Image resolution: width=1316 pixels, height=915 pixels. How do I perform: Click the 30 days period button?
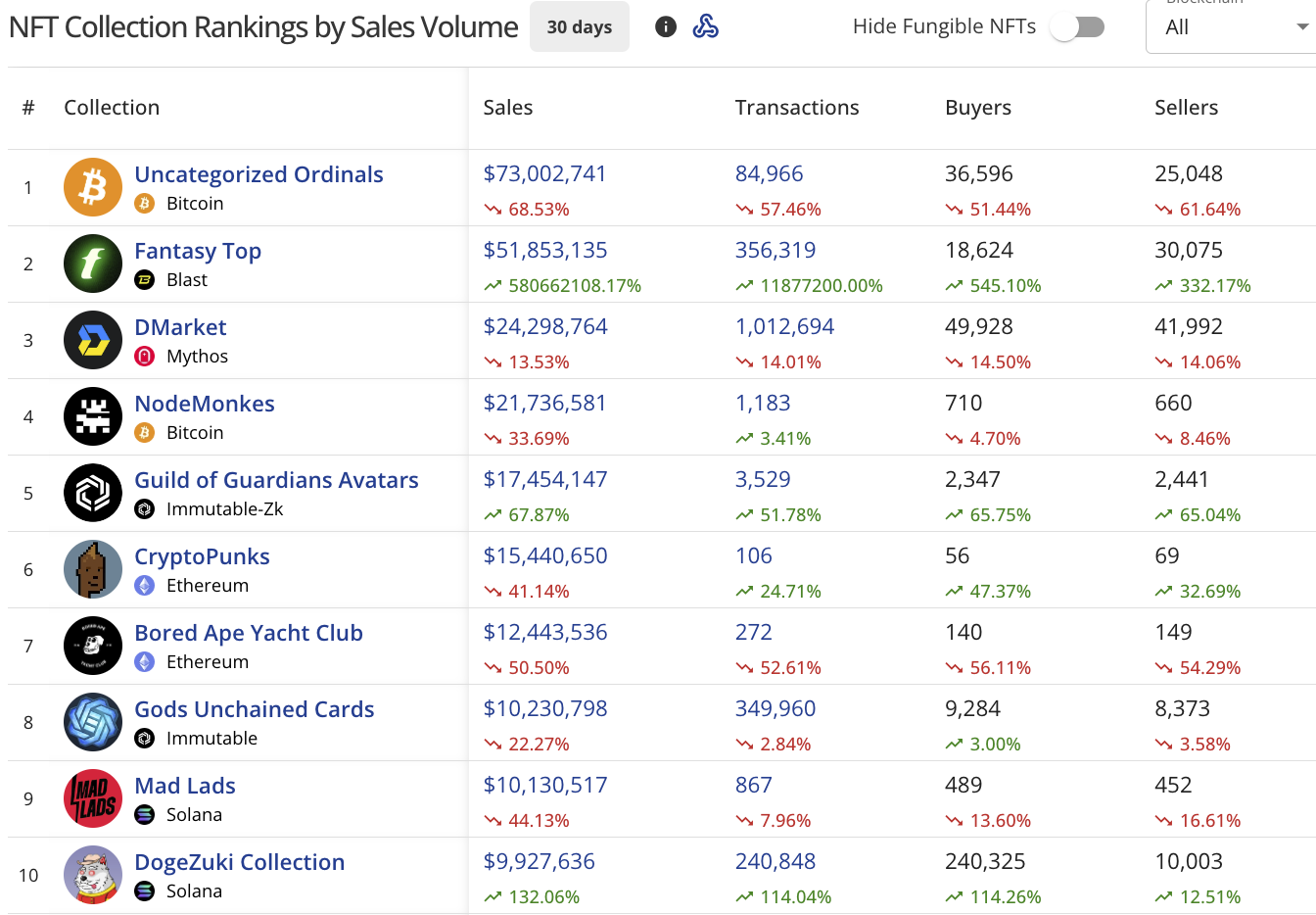click(x=580, y=27)
